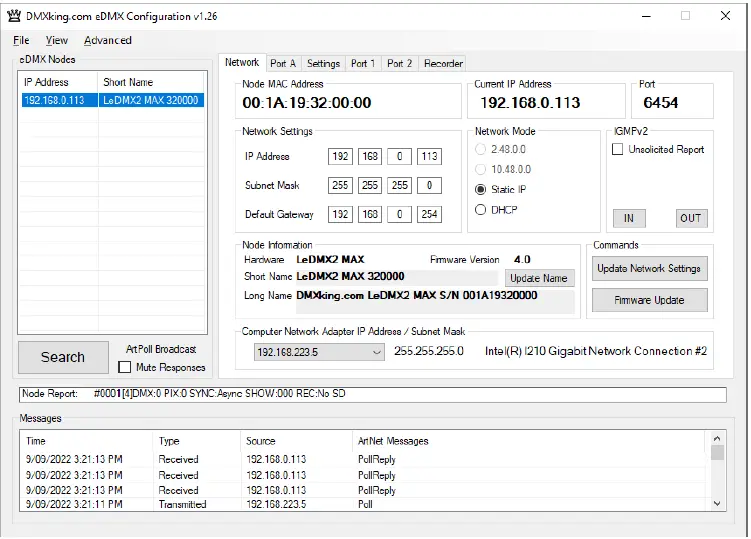Open the Advanced menu
Image resolution: width=751 pixels, height=539 pixels.
click(108, 40)
